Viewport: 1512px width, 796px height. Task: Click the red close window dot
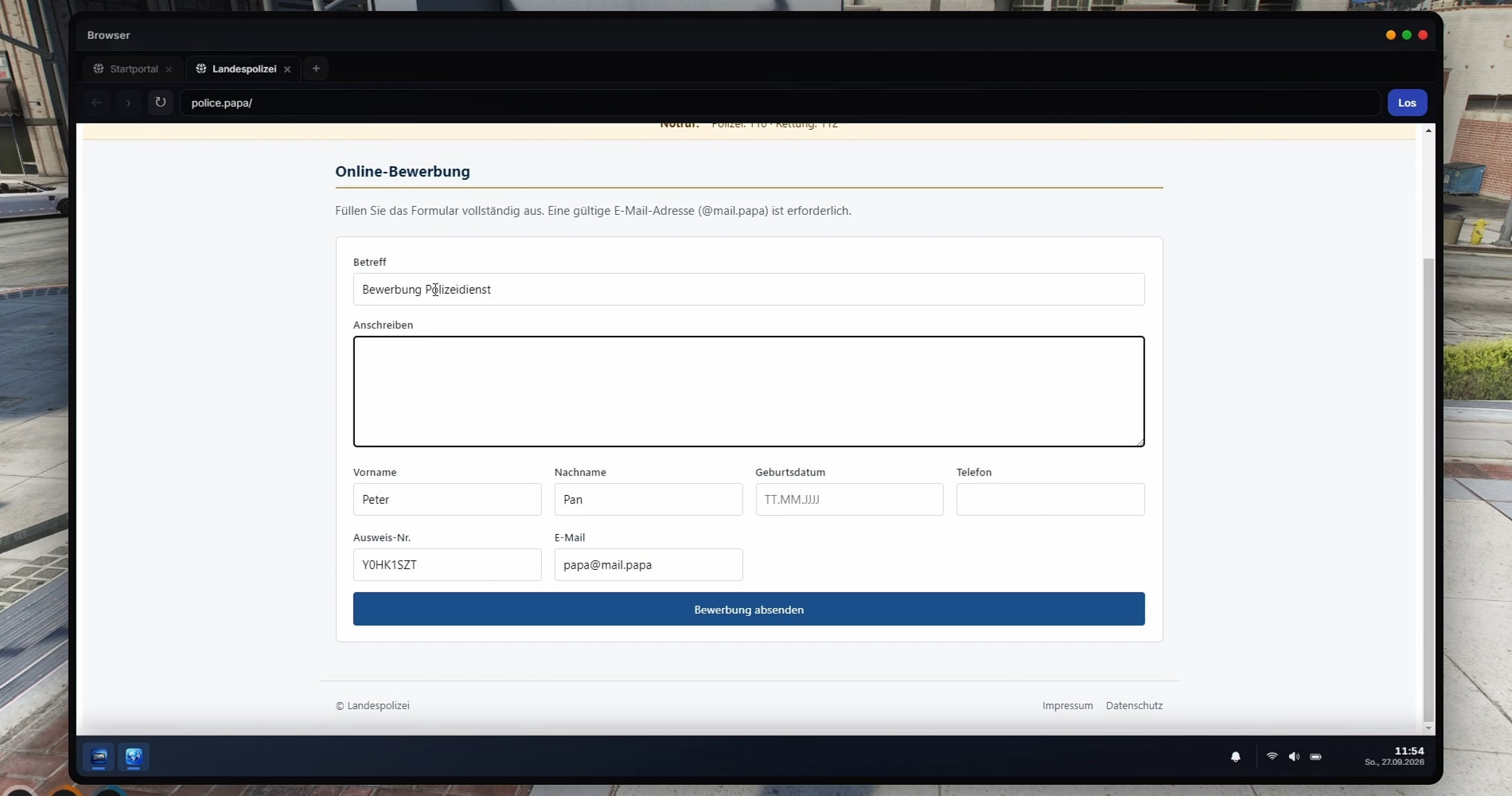pyautogui.click(x=1423, y=35)
